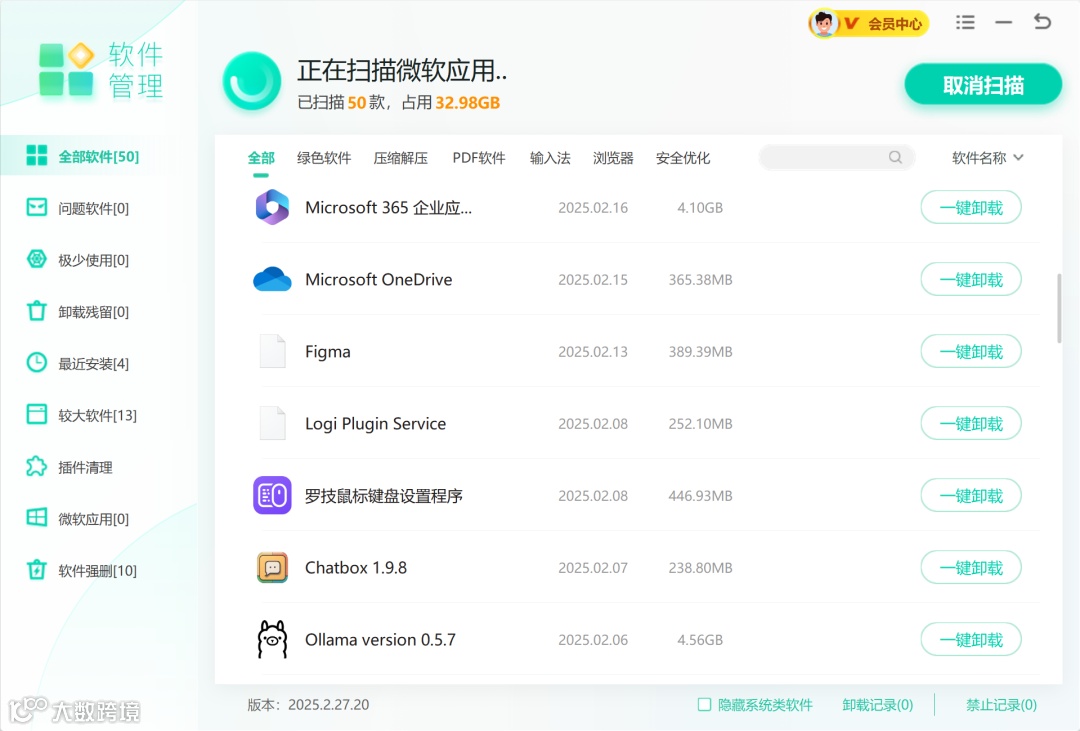Screen dimensions: 1080x731
Task: Click the Ollama llama icon
Action: pyautogui.click(x=272, y=639)
